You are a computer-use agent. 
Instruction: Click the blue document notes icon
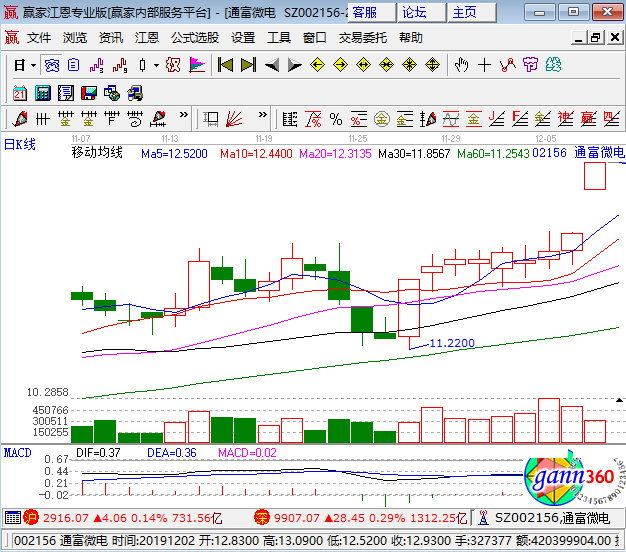click(x=73, y=65)
